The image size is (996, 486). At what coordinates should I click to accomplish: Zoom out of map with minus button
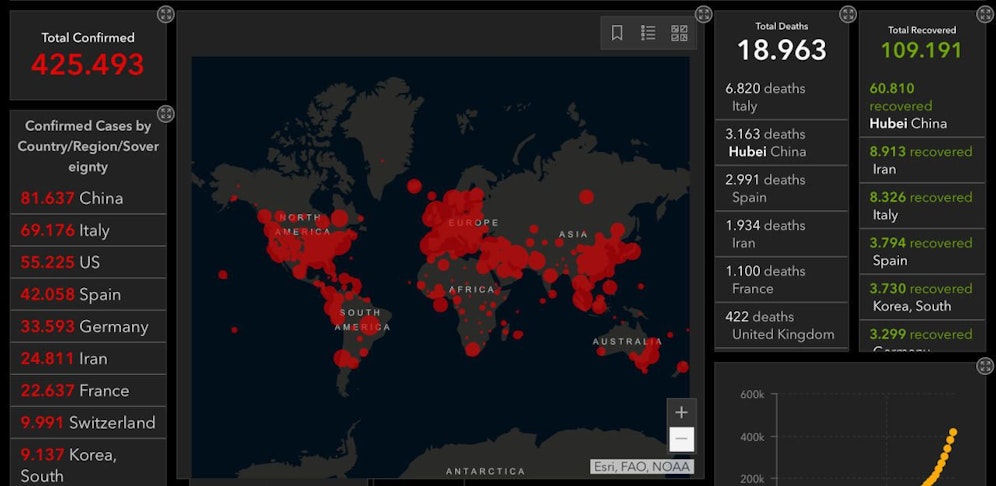[681, 439]
